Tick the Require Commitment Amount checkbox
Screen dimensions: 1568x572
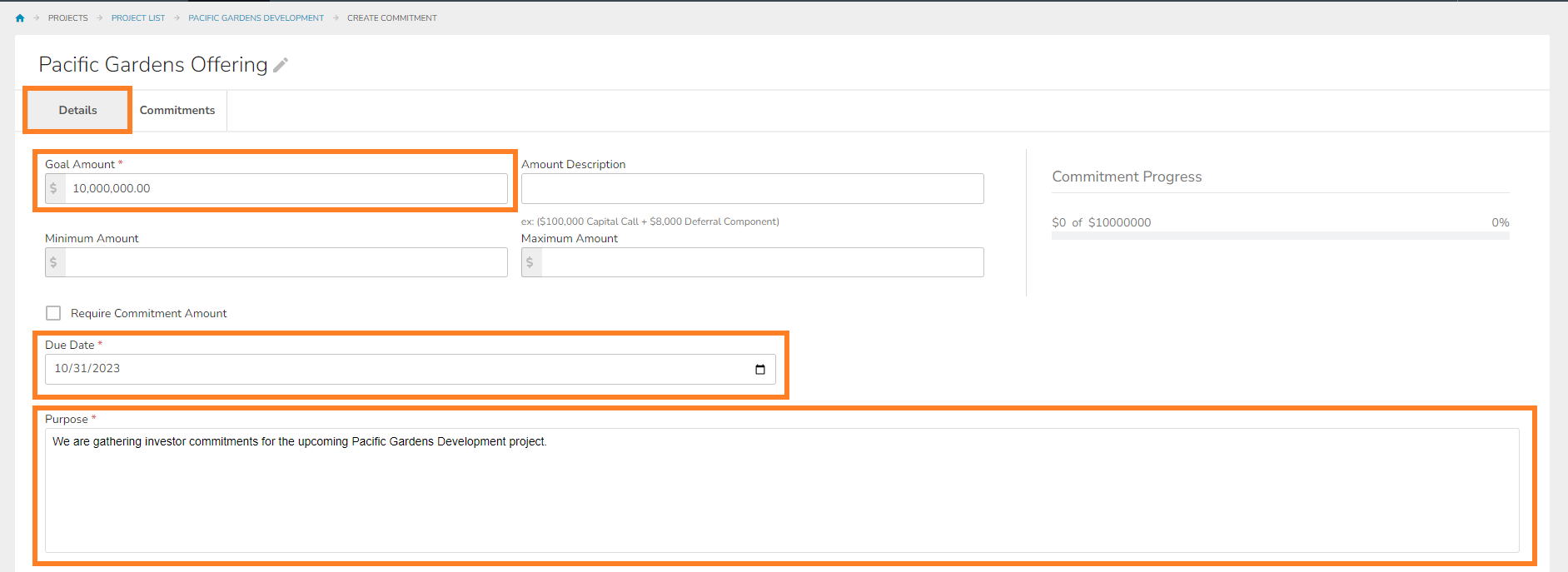tap(53, 313)
